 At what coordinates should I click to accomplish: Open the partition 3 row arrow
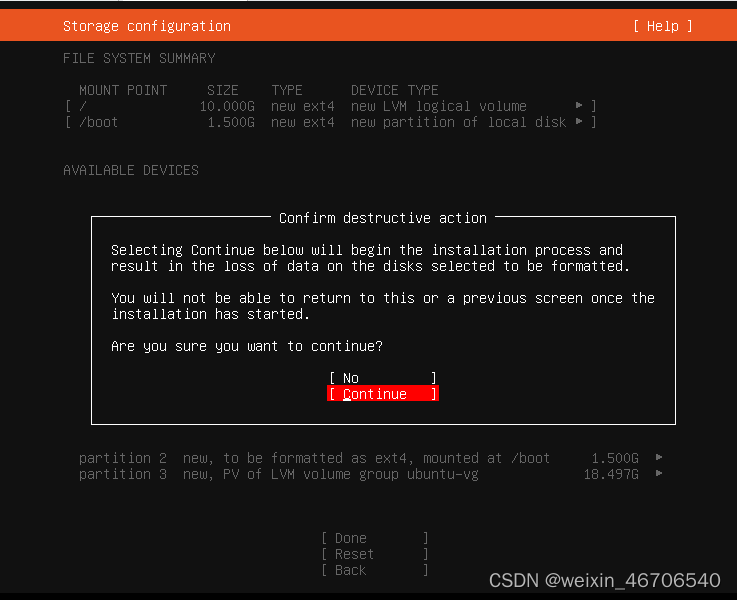[659, 473]
